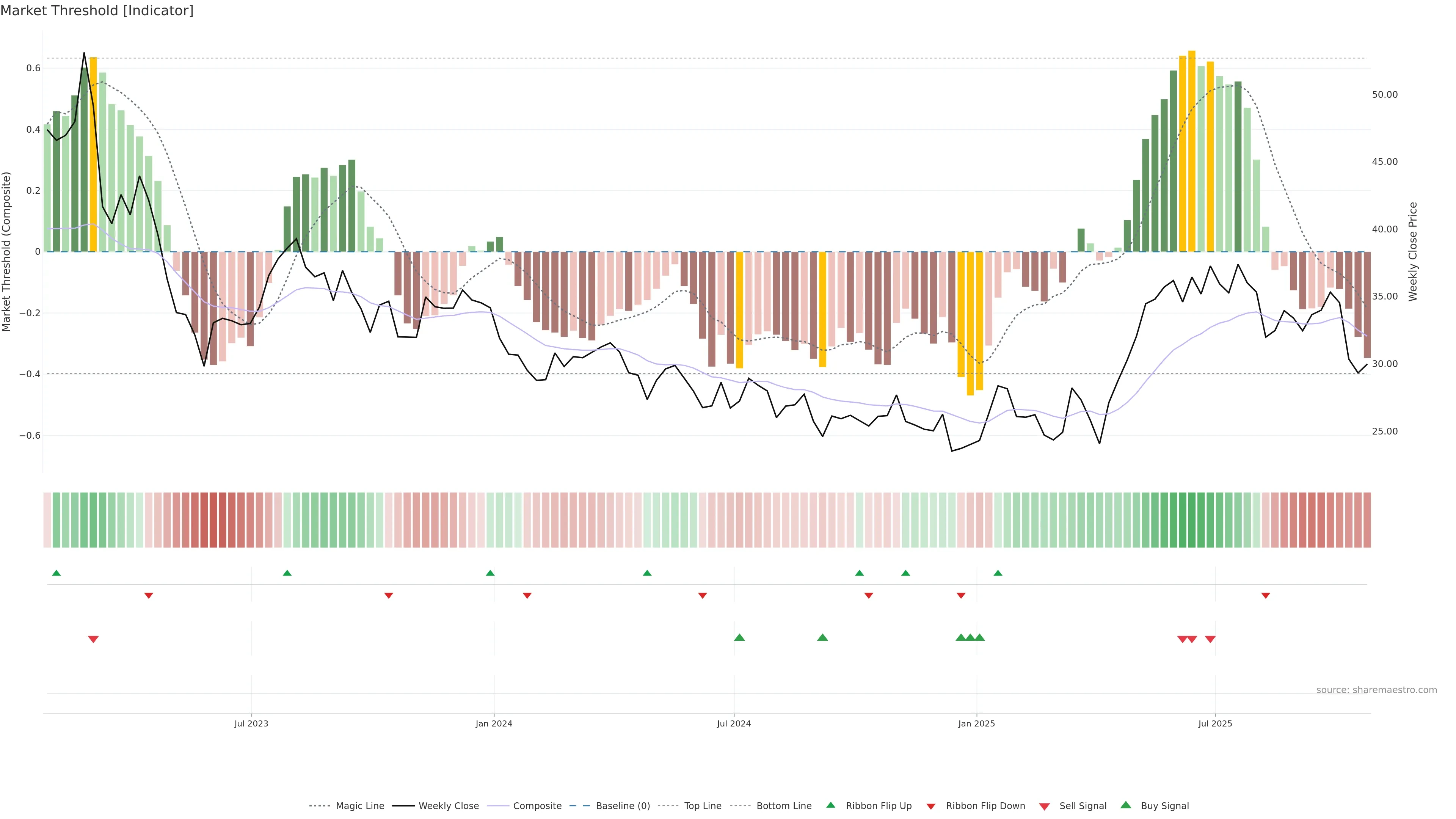The image size is (1456, 819).
Task: Click Ribbon Flip Up legend triangle
Action: click(831, 805)
